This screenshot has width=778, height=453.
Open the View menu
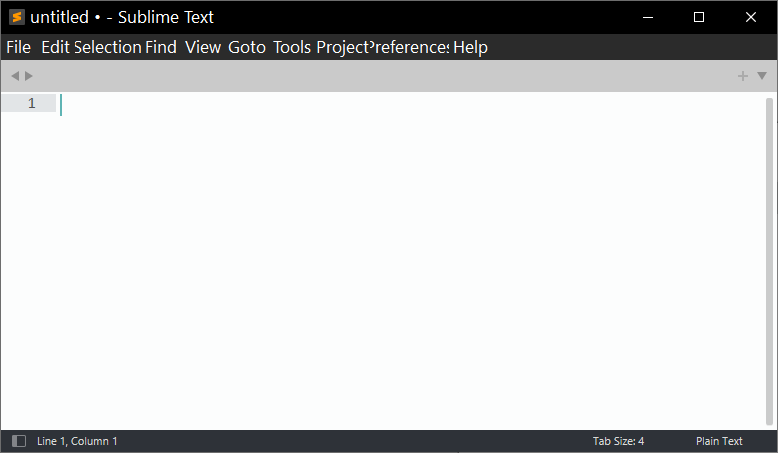pyautogui.click(x=203, y=47)
